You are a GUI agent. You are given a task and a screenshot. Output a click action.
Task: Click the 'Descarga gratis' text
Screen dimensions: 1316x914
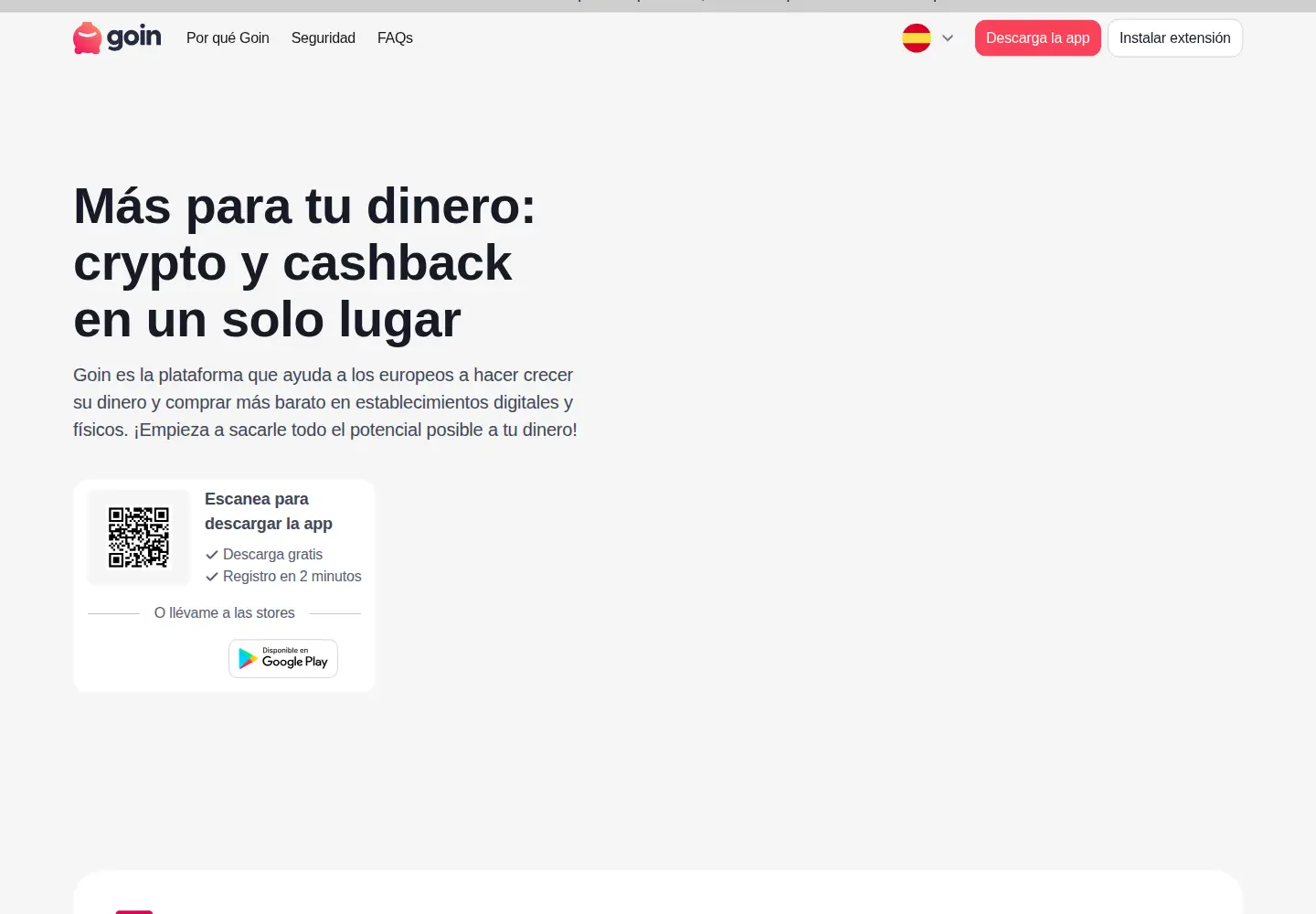point(272,554)
